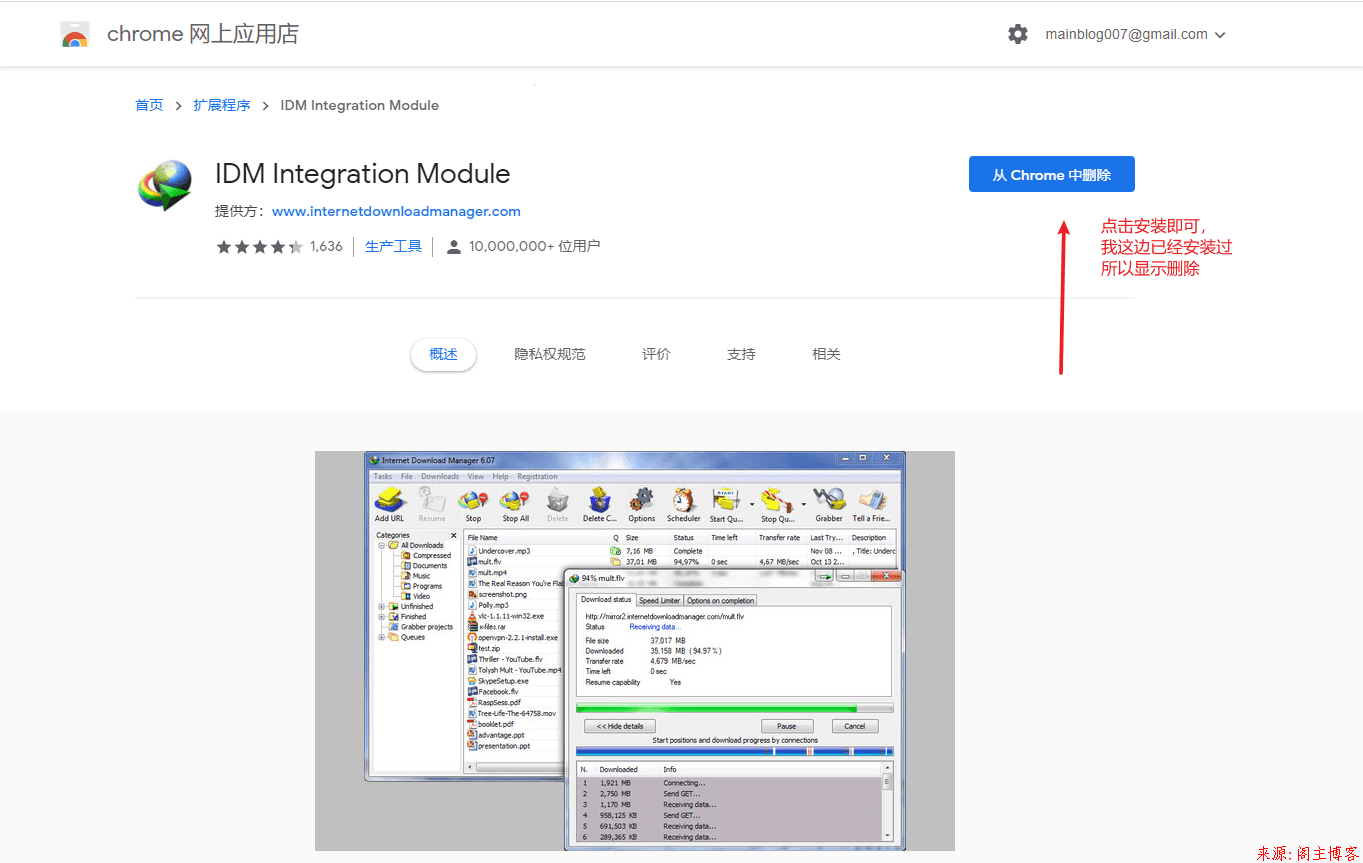The width and height of the screenshot is (1363, 863).
Task: Expand the Unfinished tree node
Action: [x=381, y=606]
